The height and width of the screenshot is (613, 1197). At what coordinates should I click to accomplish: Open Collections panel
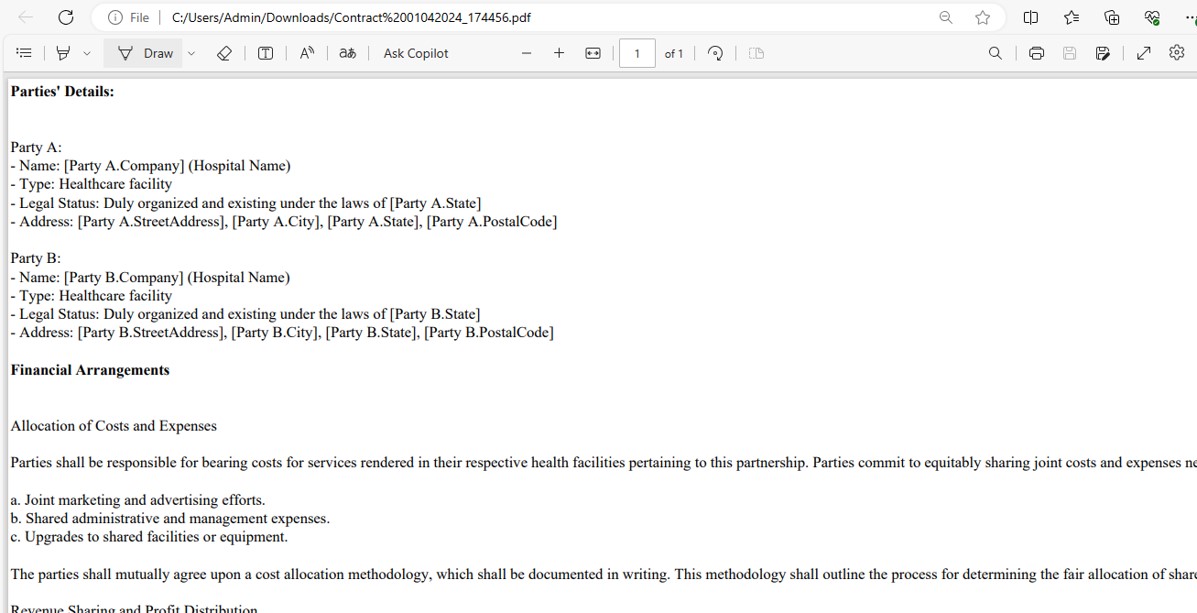(x=1112, y=17)
